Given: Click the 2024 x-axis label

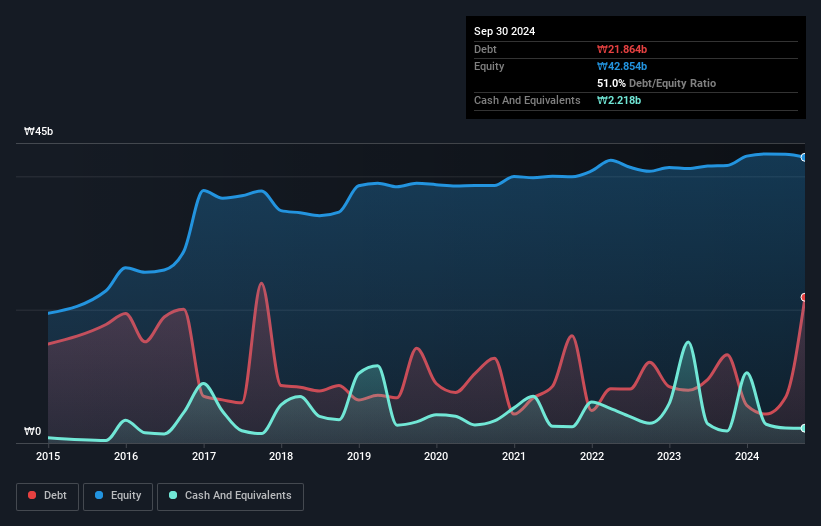Looking at the screenshot, I should 747,456.
